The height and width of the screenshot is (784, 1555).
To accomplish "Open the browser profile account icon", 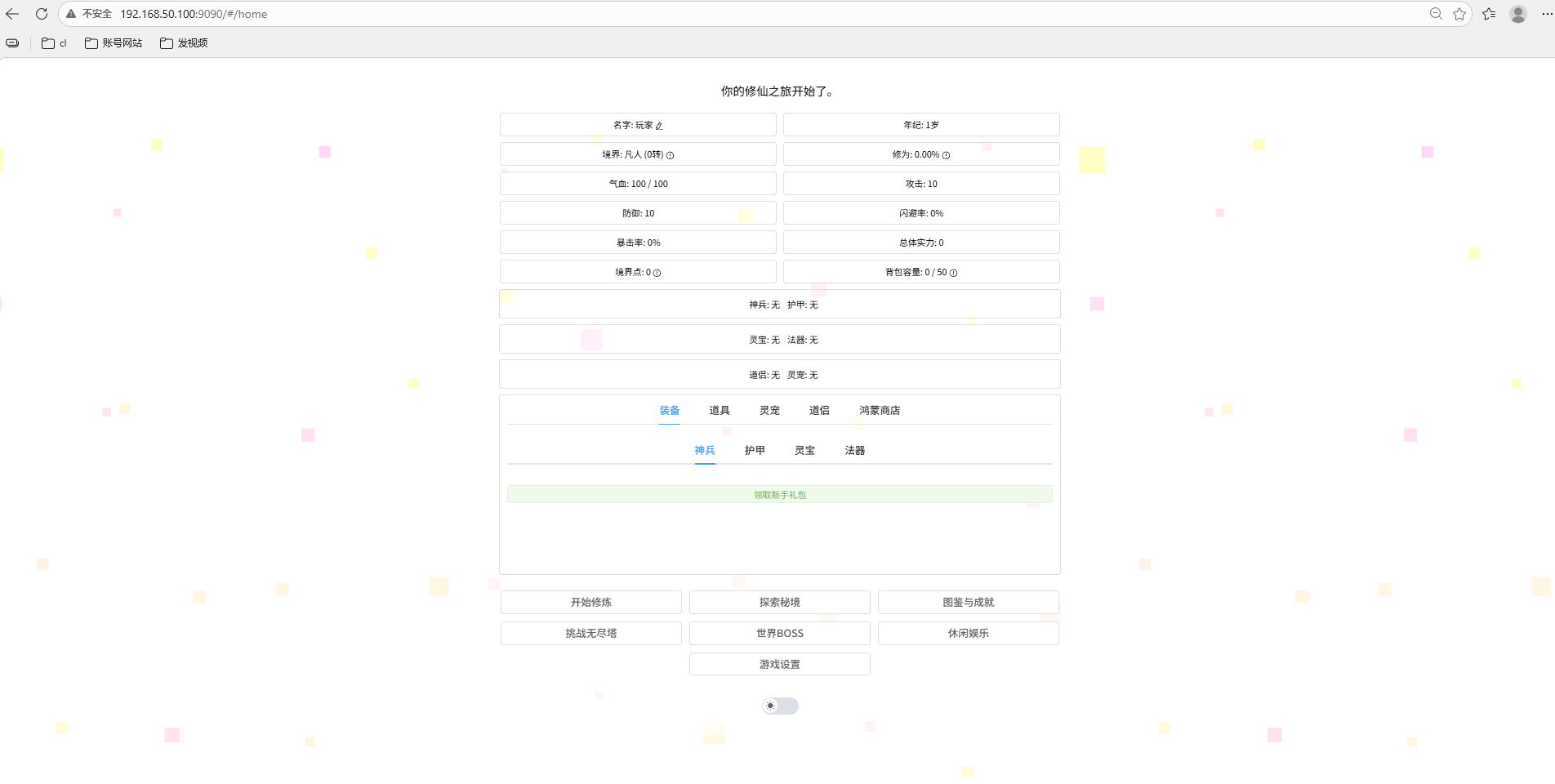I will [x=1517, y=14].
